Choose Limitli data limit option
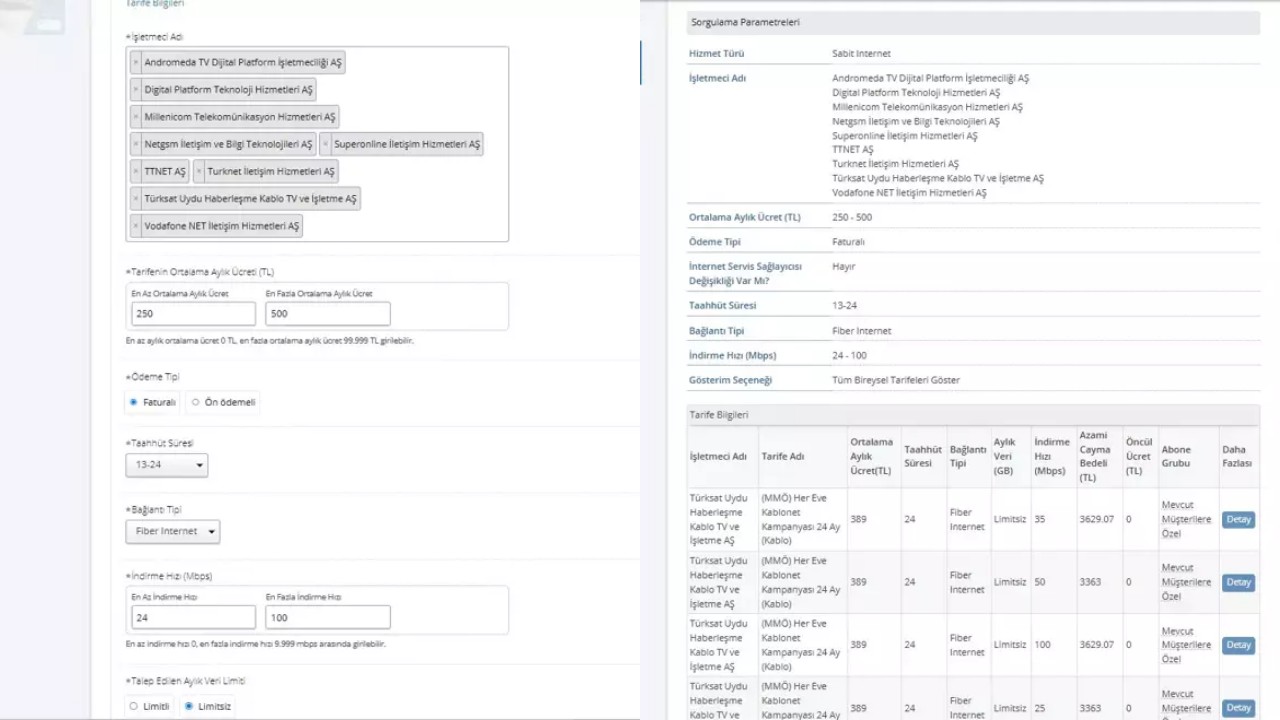 pos(134,706)
